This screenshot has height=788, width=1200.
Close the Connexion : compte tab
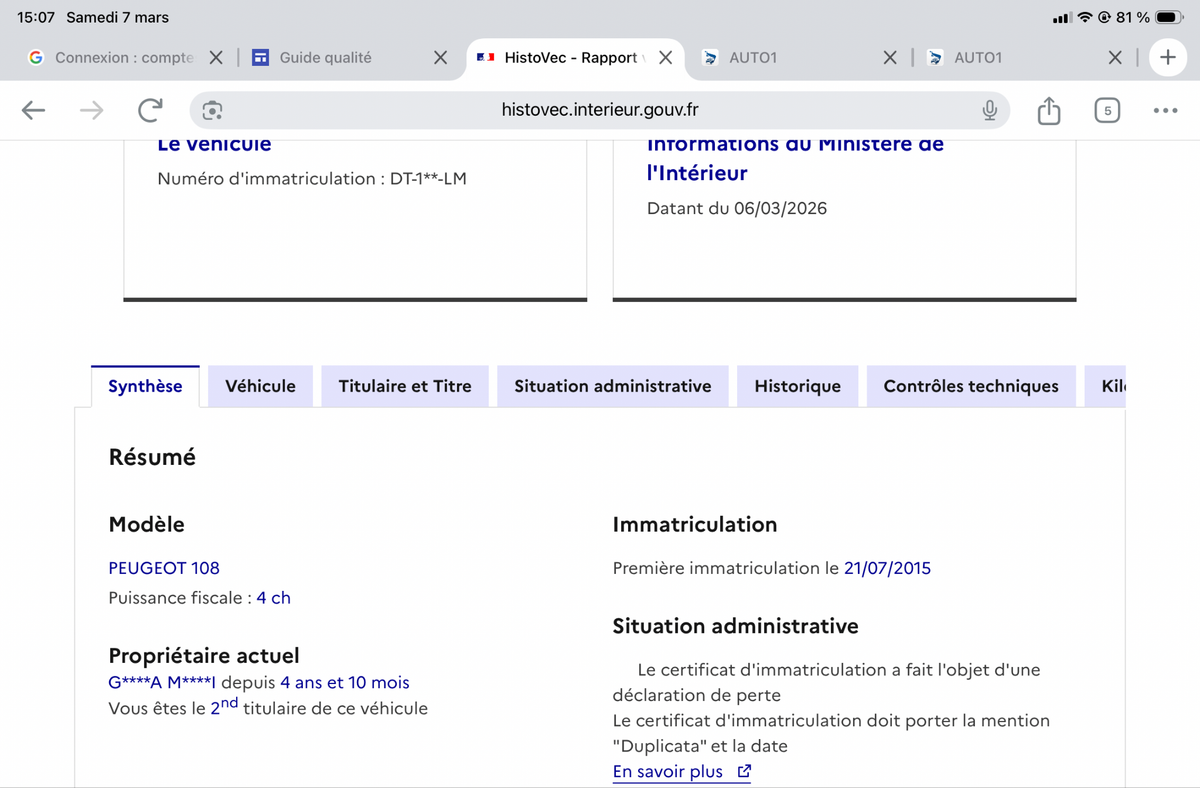pyautogui.click(x=216, y=58)
